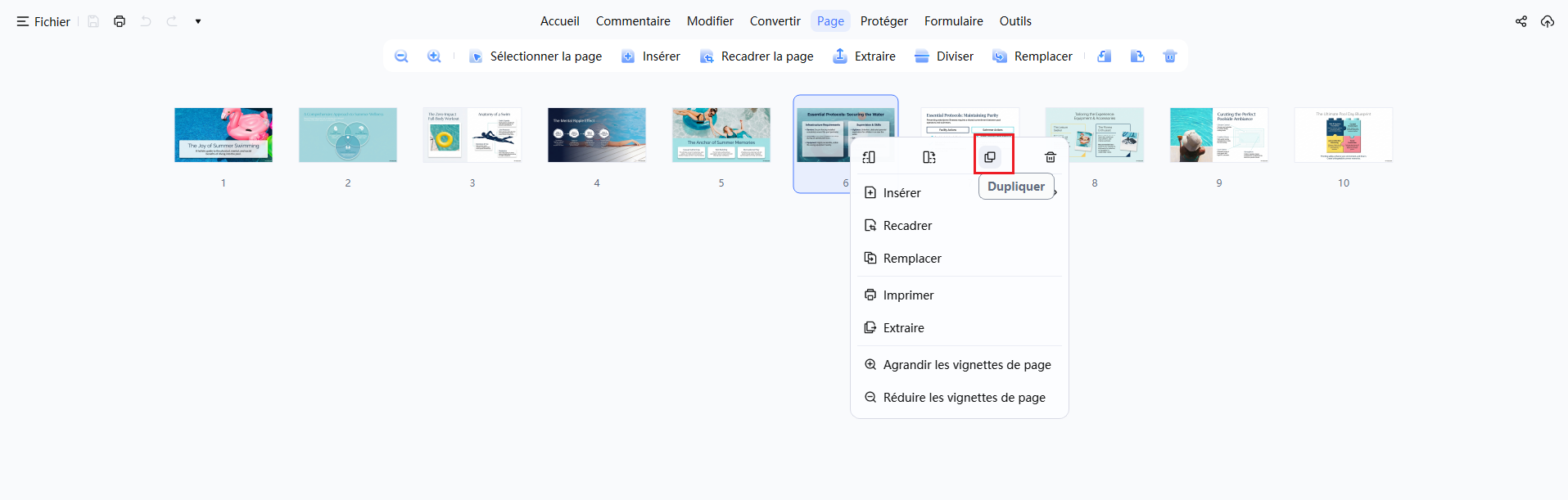
Task: Click the printer icon near Fichier
Action: [120, 21]
